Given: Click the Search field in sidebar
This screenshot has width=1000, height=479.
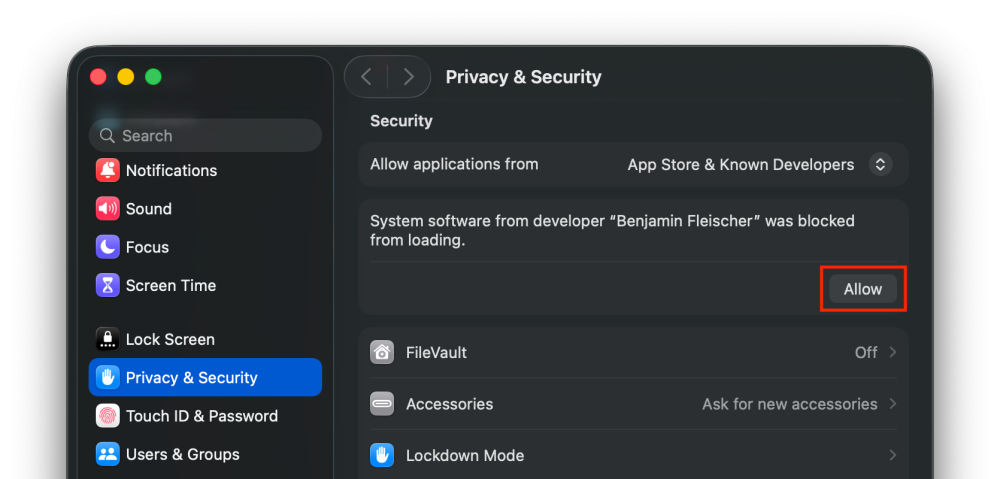Looking at the screenshot, I should point(205,135).
